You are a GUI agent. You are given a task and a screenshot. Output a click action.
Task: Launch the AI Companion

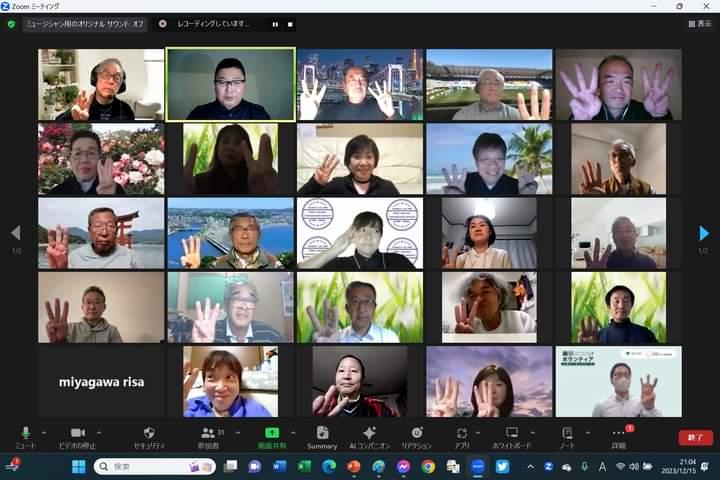[366, 434]
